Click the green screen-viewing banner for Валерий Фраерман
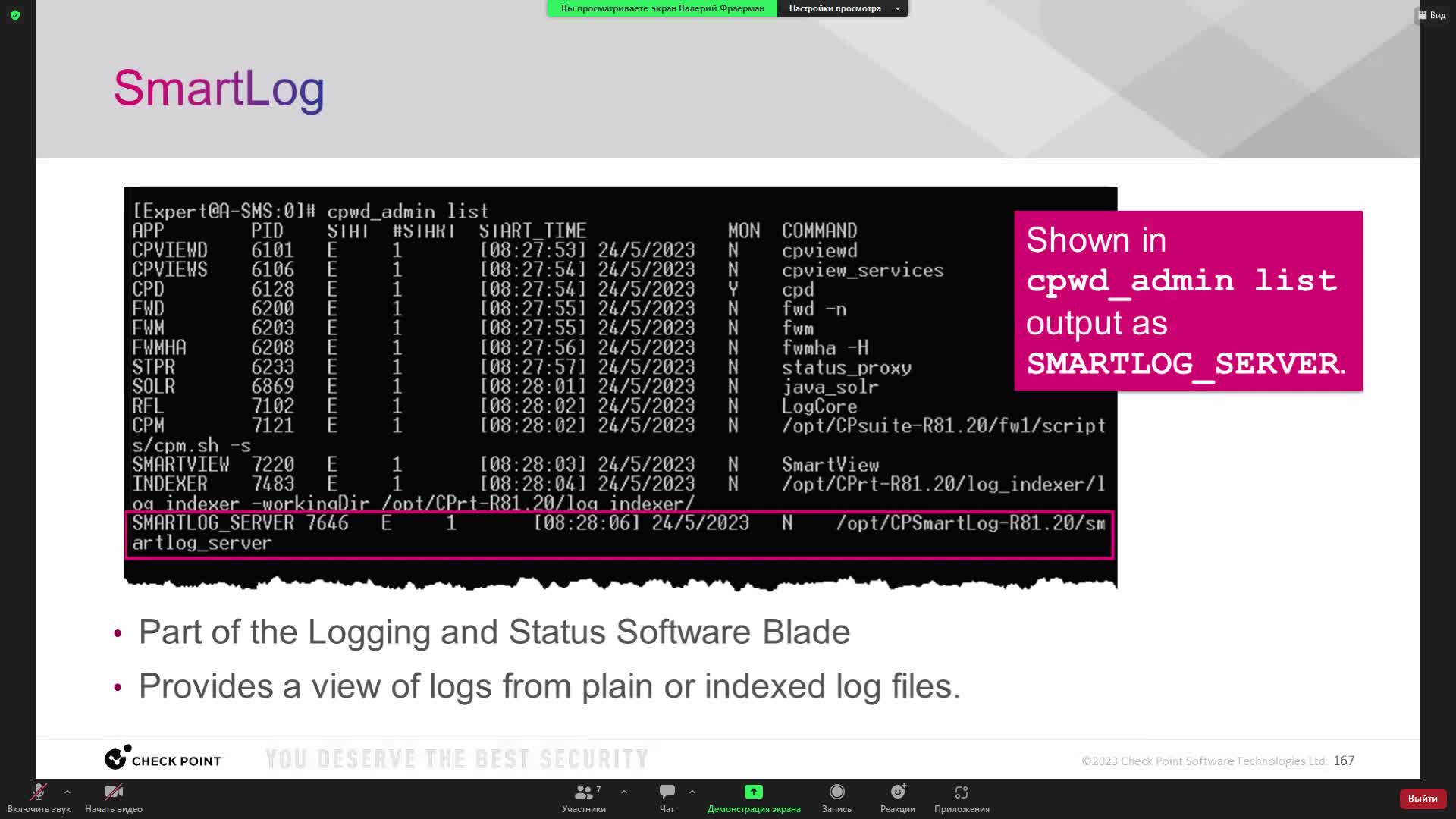The image size is (1456, 819). (662, 8)
